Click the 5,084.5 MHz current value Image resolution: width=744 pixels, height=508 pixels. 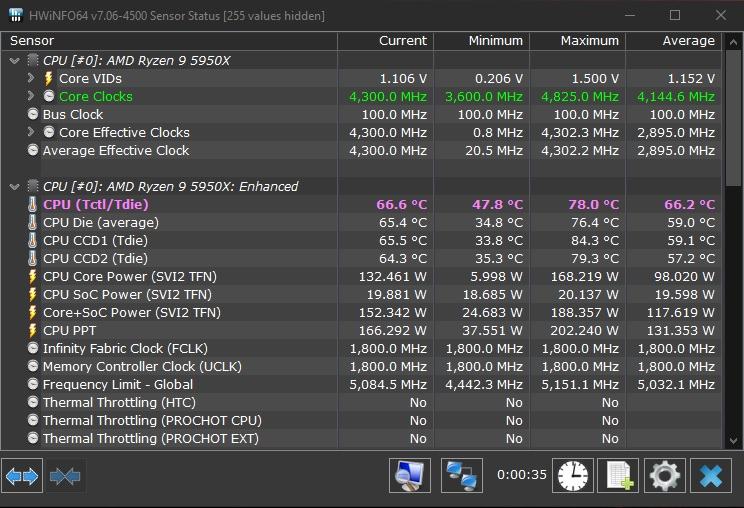[388, 385]
